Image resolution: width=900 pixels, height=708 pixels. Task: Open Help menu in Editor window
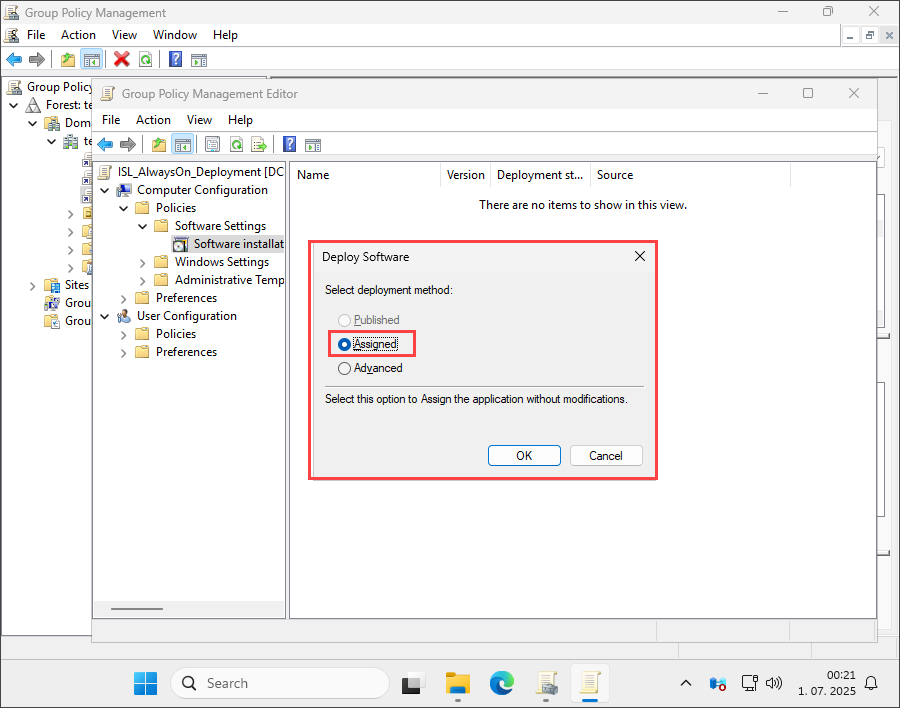(x=240, y=119)
